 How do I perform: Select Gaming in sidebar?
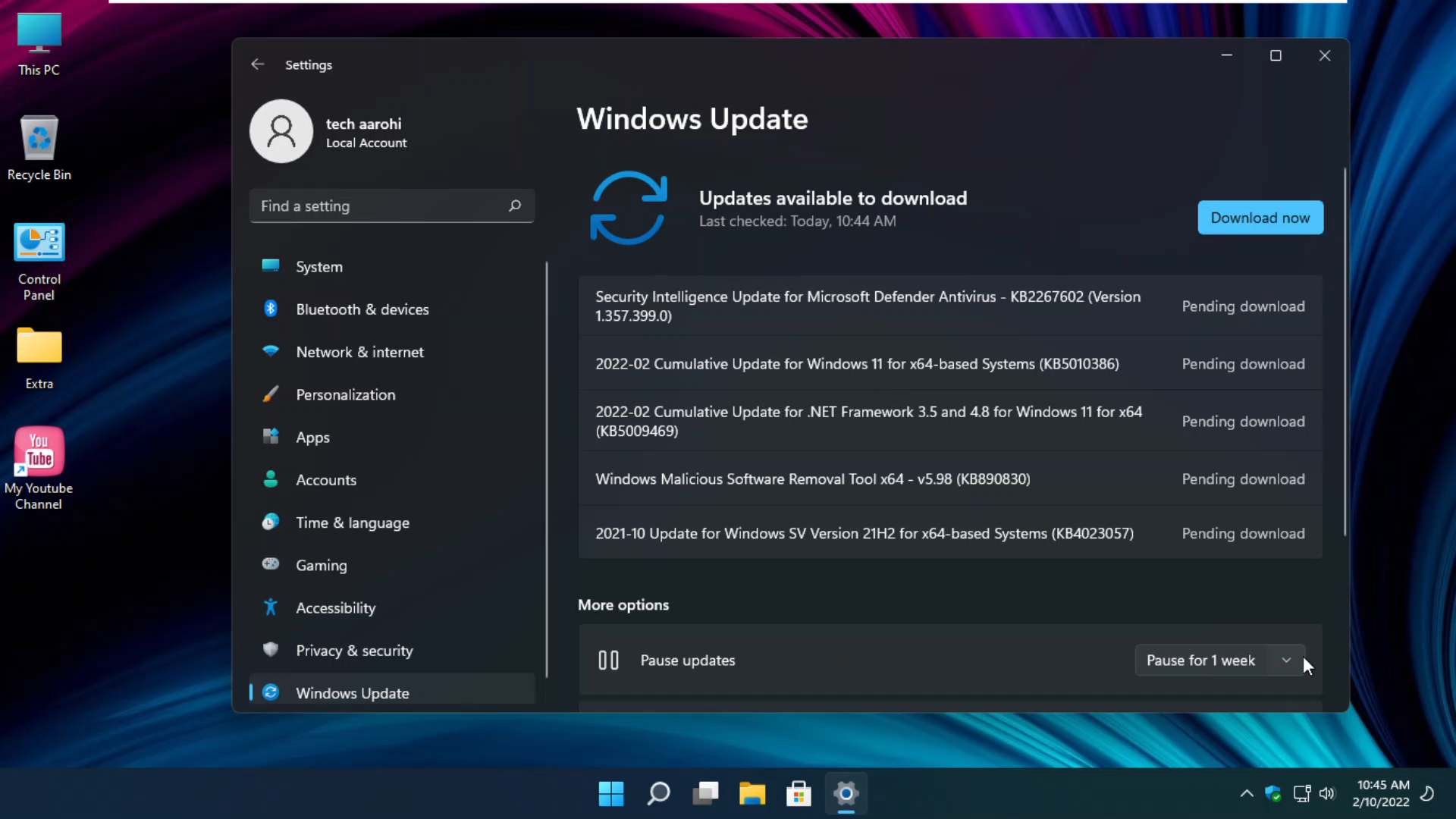click(391, 565)
